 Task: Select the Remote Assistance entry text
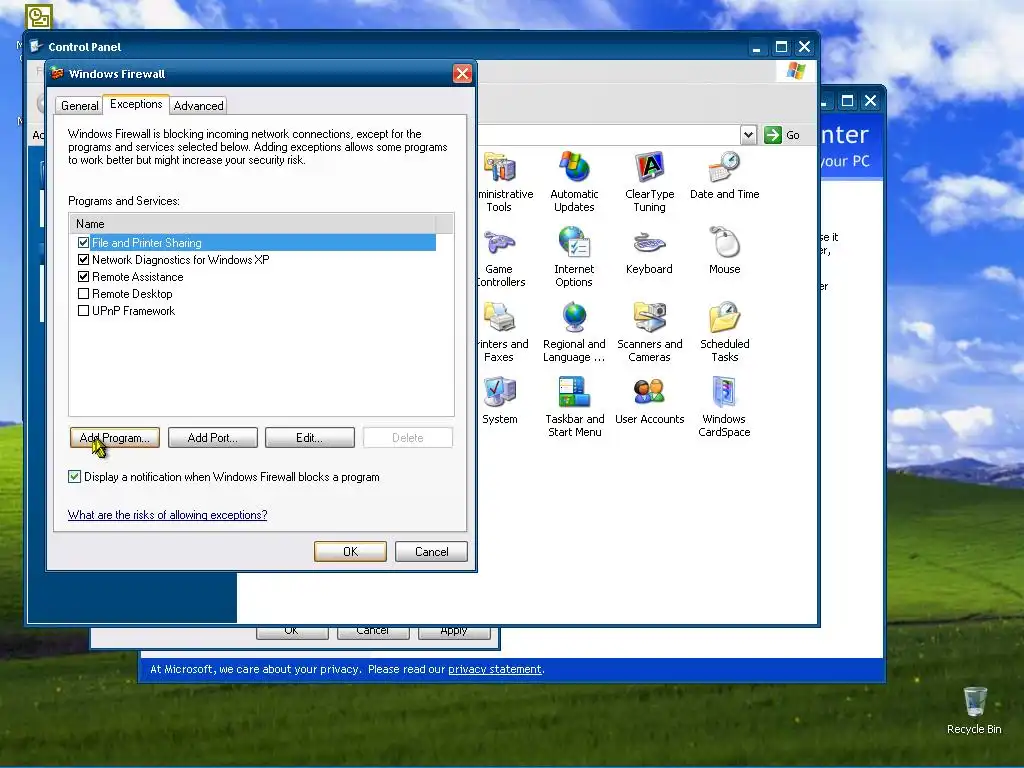tap(138, 277)
